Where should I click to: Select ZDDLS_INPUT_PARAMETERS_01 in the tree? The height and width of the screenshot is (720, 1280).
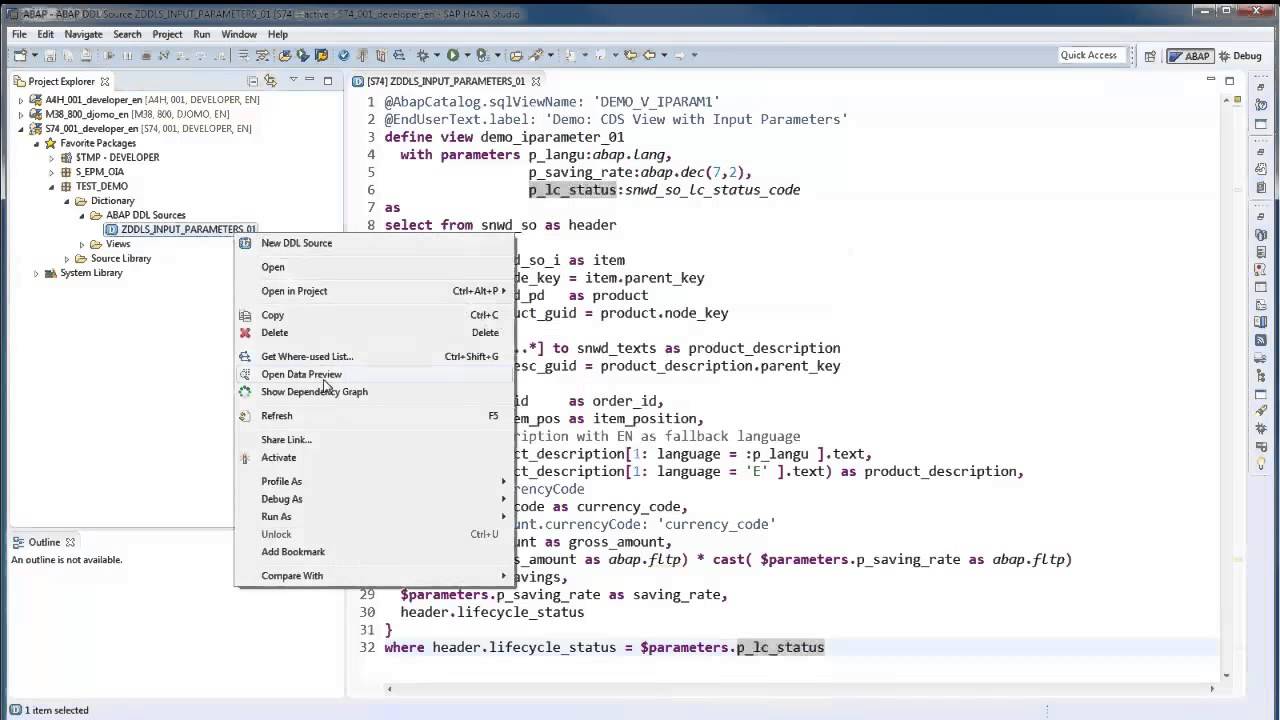pos(188,230)
